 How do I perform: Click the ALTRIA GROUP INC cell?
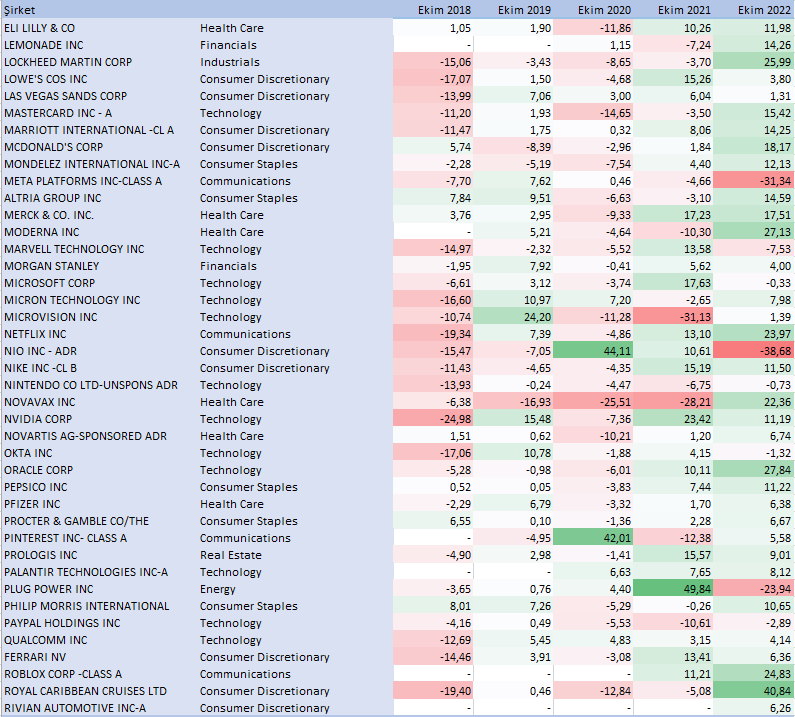point(53,198)
